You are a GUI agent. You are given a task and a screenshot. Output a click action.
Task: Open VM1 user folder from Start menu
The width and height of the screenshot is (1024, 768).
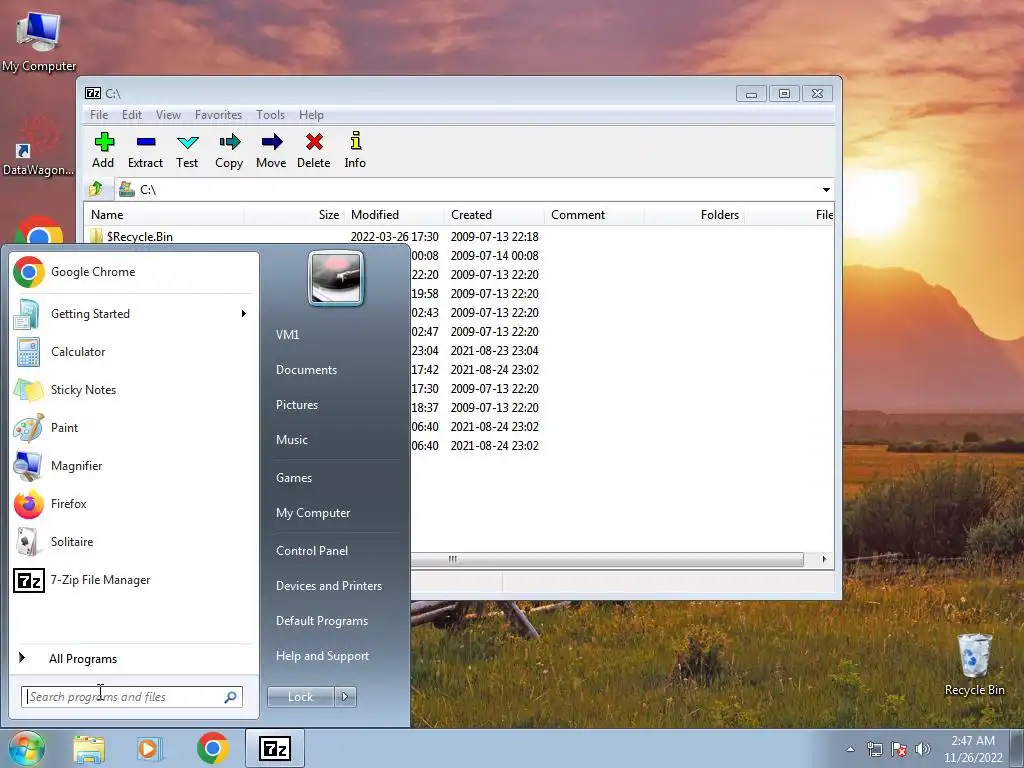pyautogui.click(x=287, y=335)
